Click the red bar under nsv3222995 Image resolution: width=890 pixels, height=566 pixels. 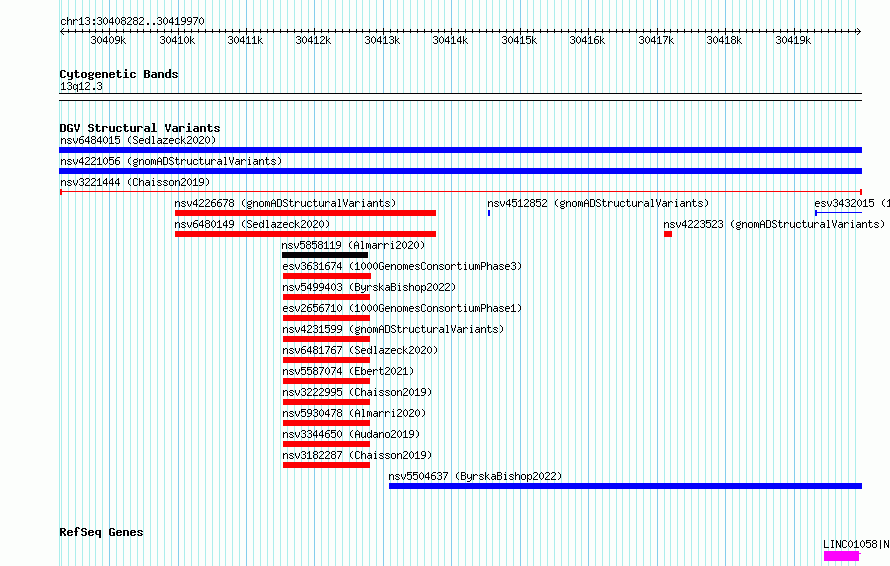[x=326, y=402]
